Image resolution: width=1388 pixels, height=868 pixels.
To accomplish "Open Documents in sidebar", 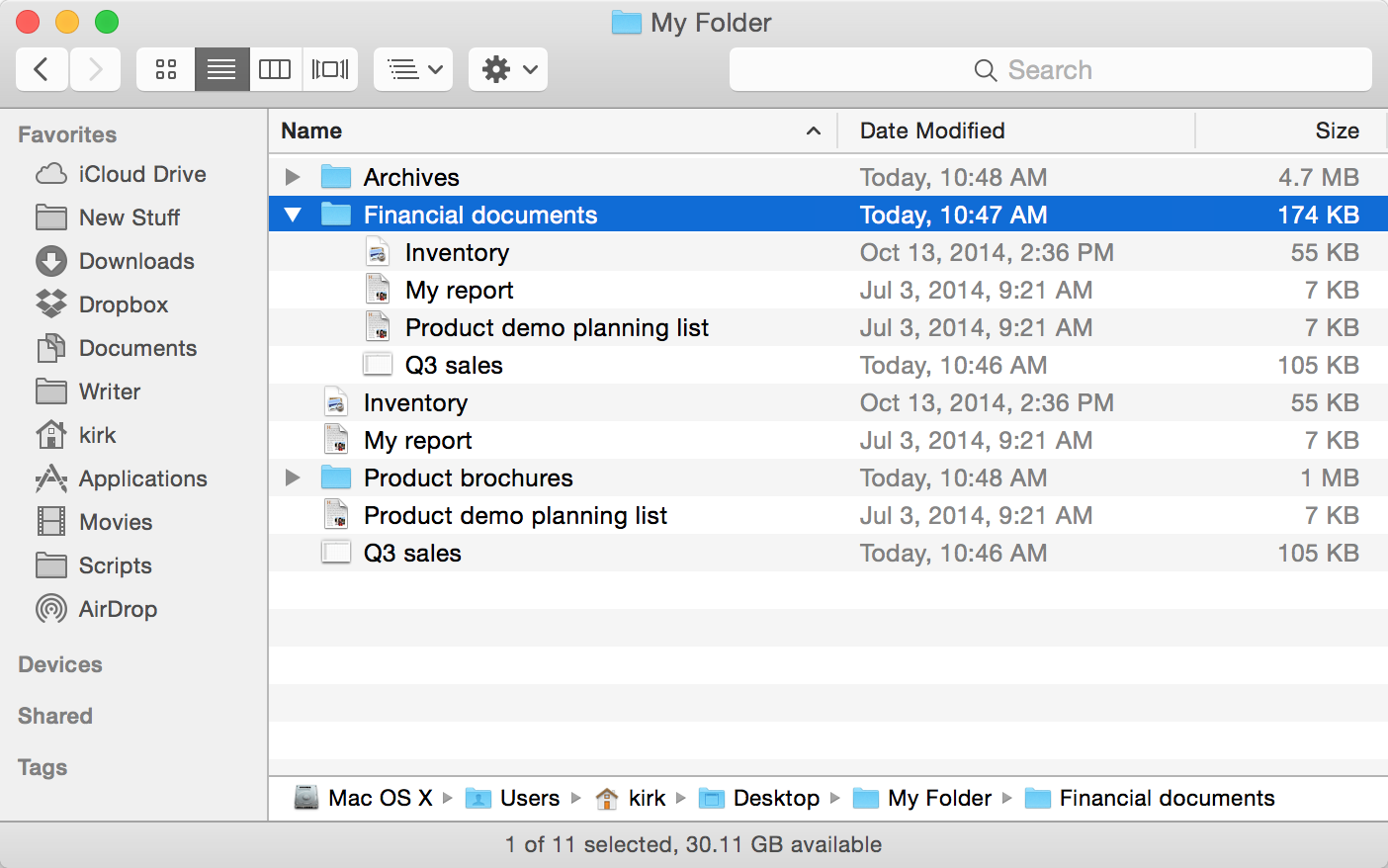I will point(116,348).
